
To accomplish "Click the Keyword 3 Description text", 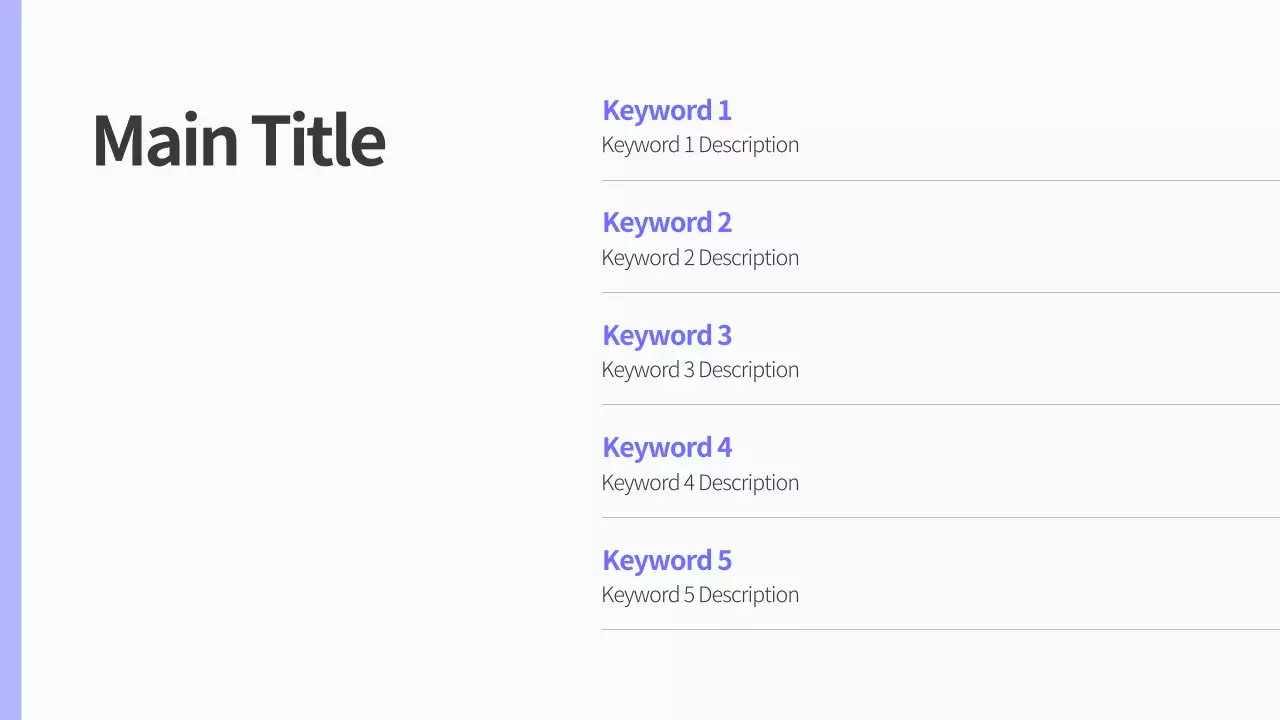I will [700, 370].
